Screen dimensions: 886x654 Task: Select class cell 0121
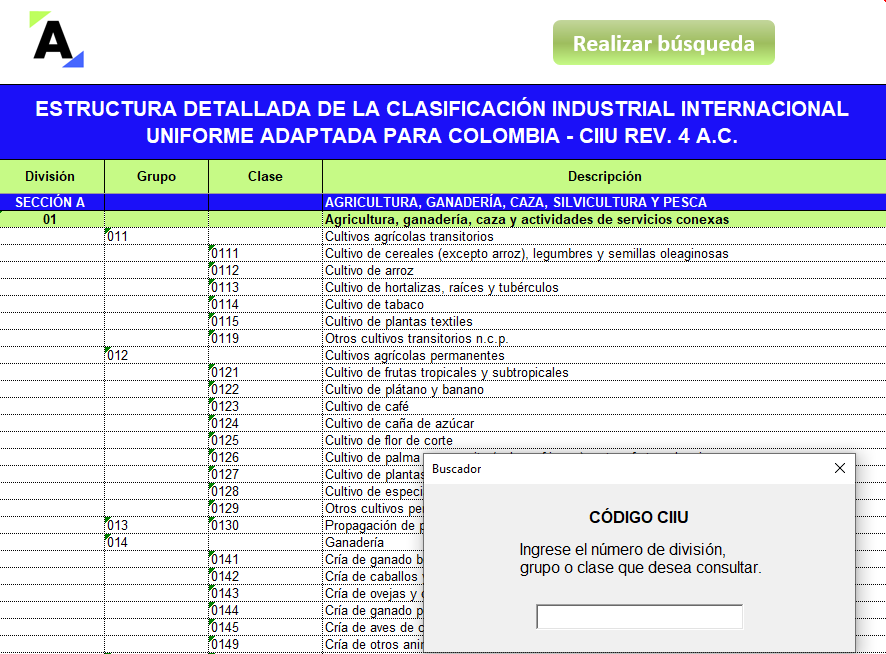(266, 372)
